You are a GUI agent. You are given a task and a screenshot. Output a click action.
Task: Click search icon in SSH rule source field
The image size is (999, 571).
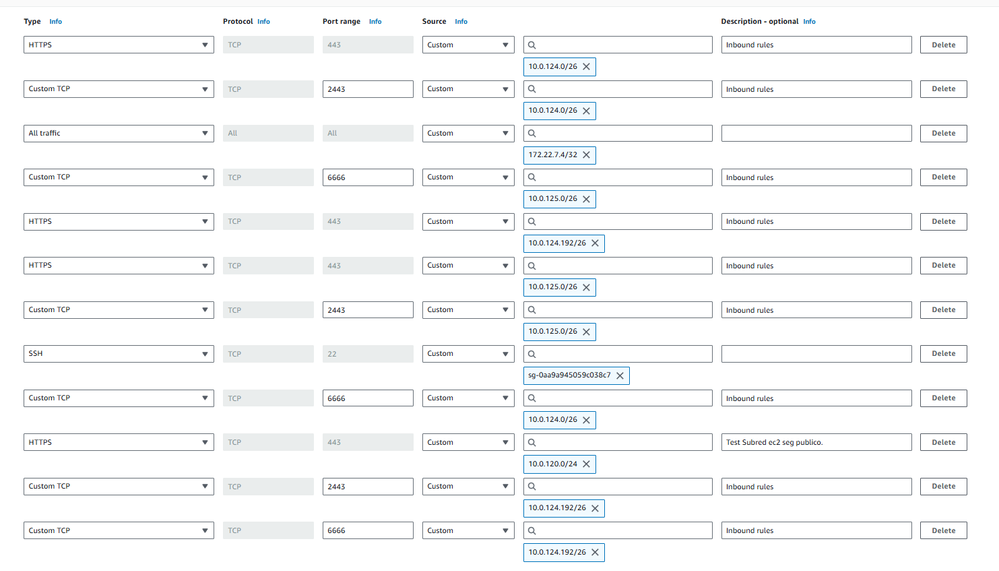pos(532,354)
